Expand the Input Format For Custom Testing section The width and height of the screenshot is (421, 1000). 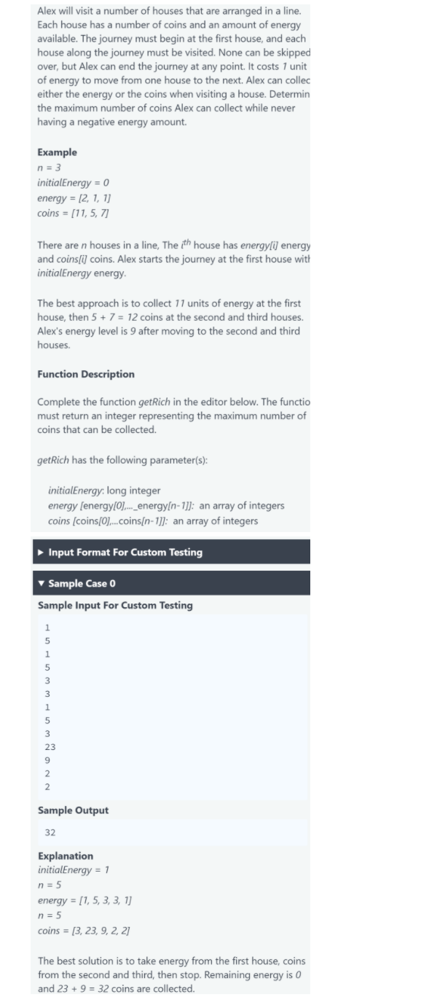click(171, 552)
